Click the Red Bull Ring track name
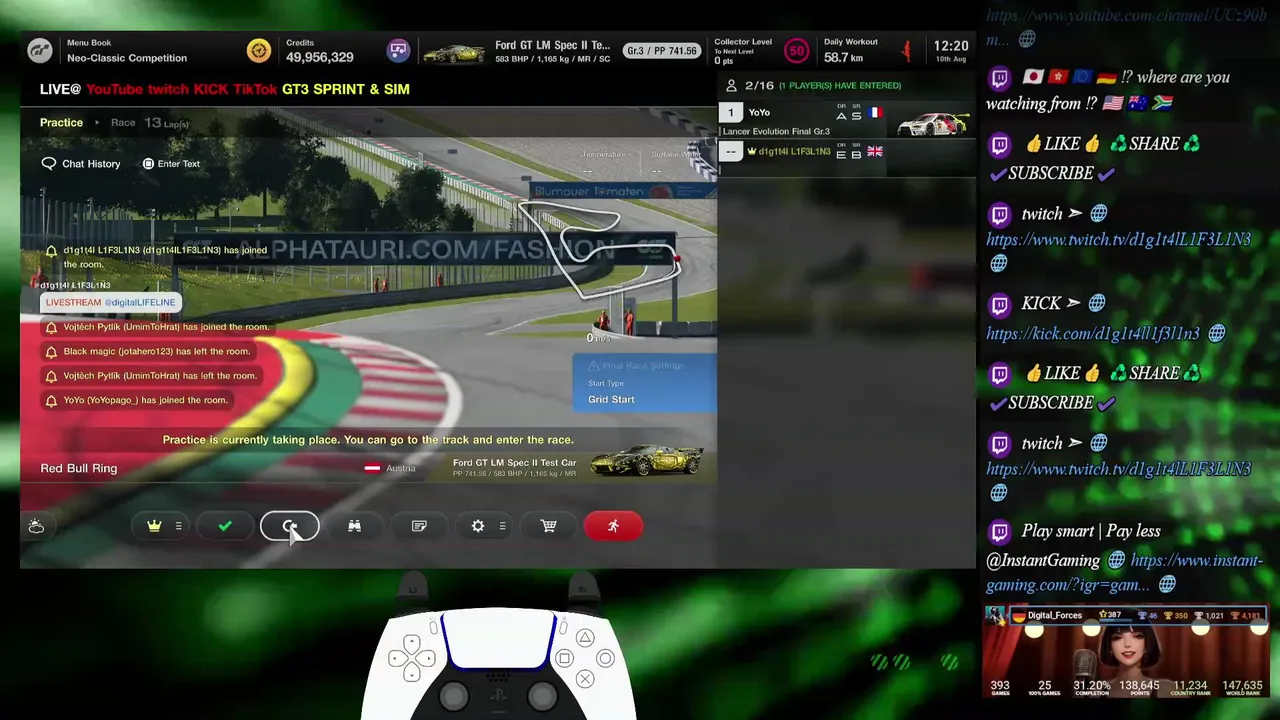This screenshot has height=720, width=1280. tap(79, 468)
